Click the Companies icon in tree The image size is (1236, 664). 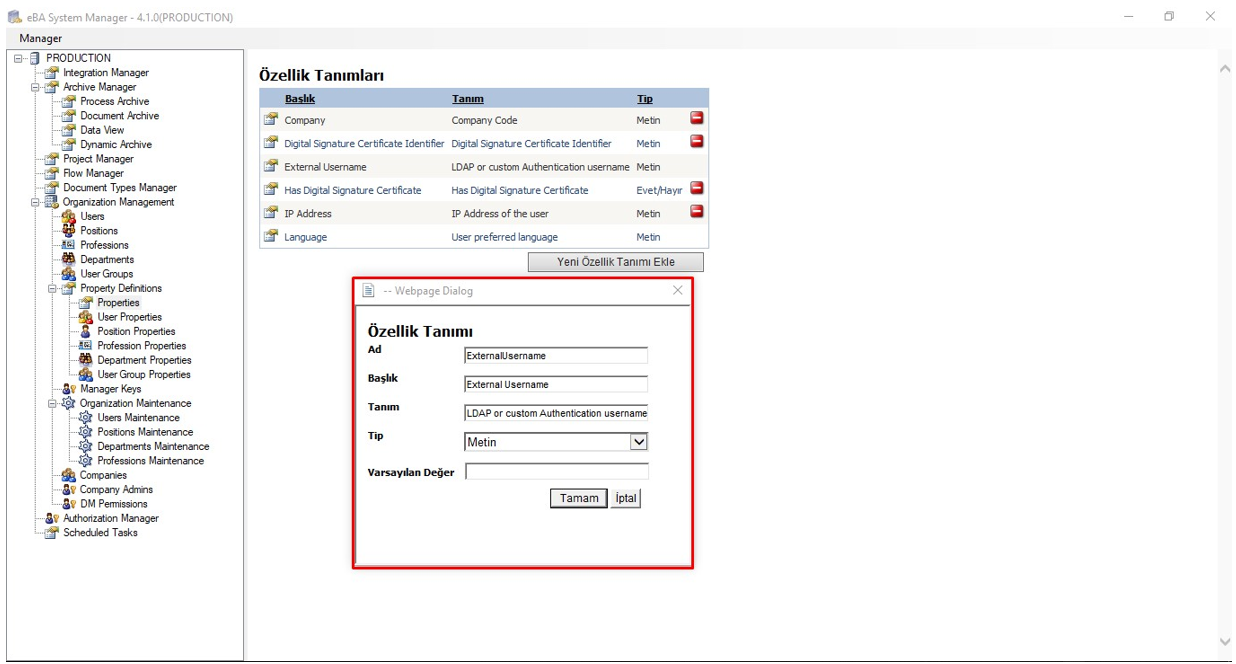point(68,476)
